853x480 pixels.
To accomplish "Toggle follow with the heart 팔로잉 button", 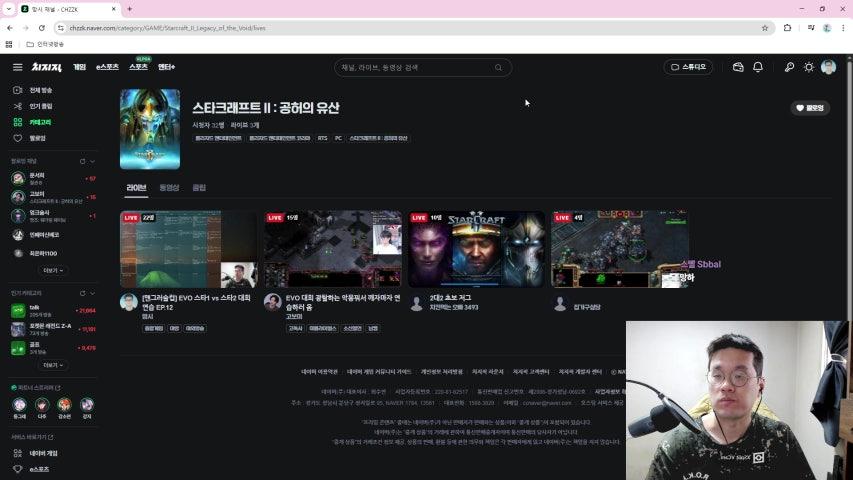I will [x=810, y=108].
